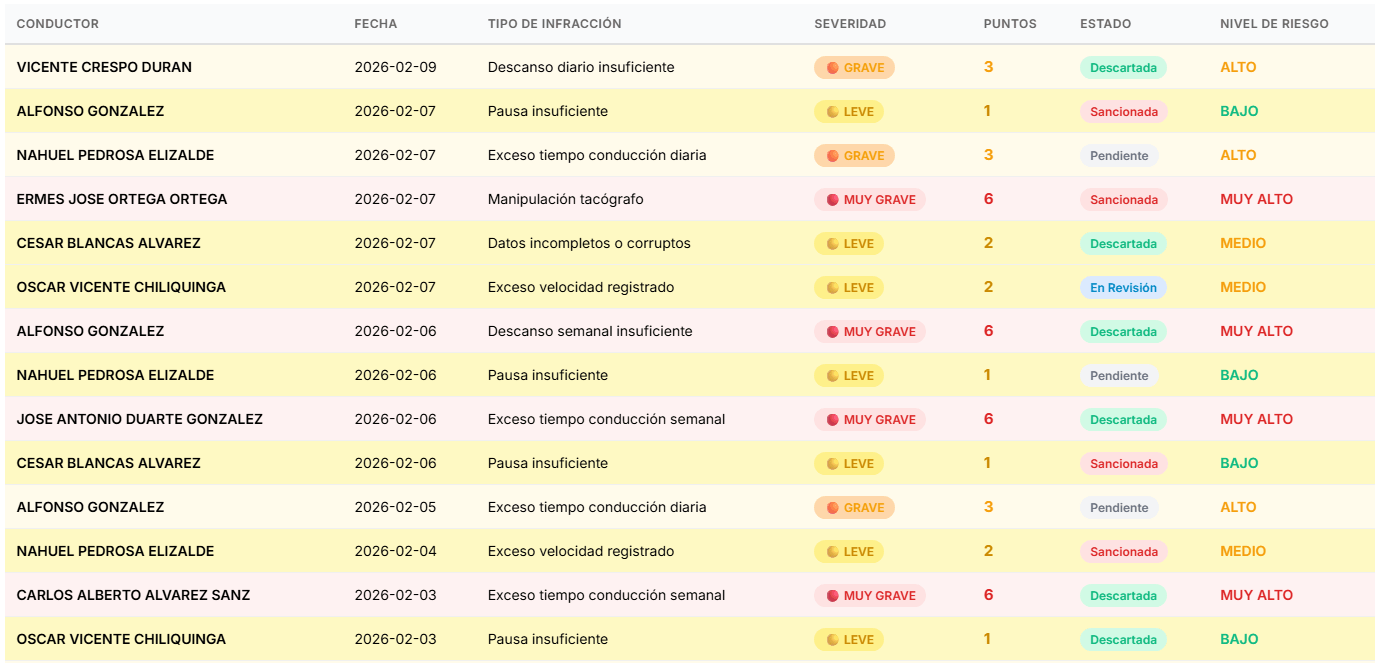Click the GRAVE severity icon for Vicente Crespo Duran
The height and width of the screenshot is (663, 1376).
point(832,68)
